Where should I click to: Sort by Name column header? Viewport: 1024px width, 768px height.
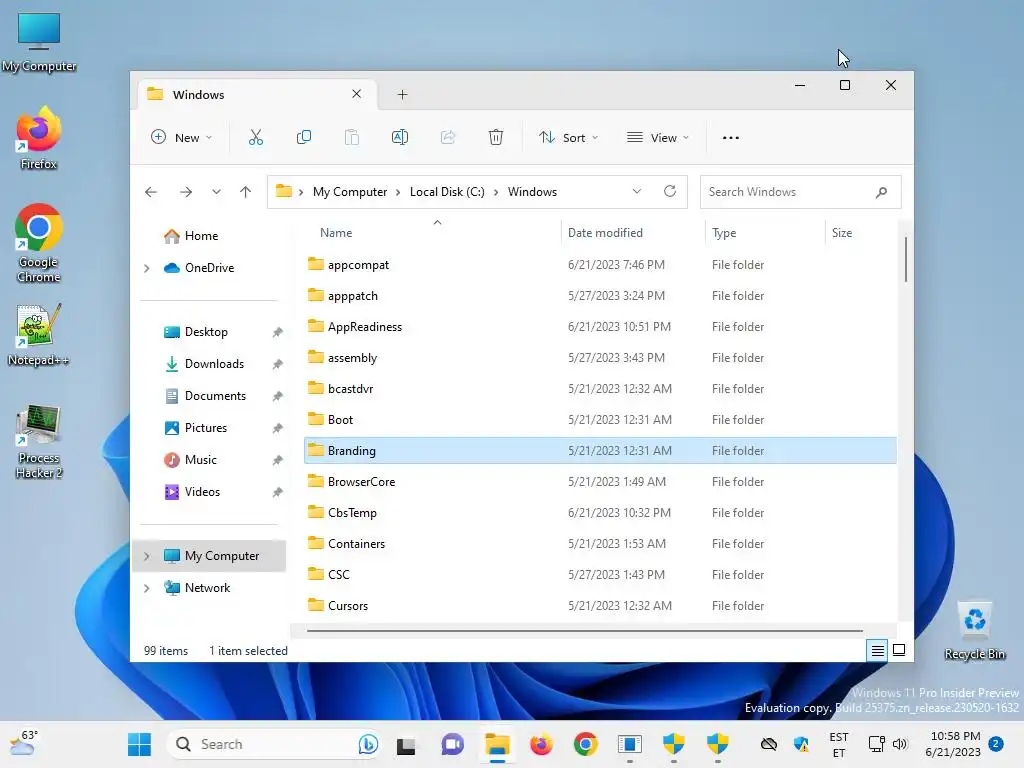coord(336,232)
